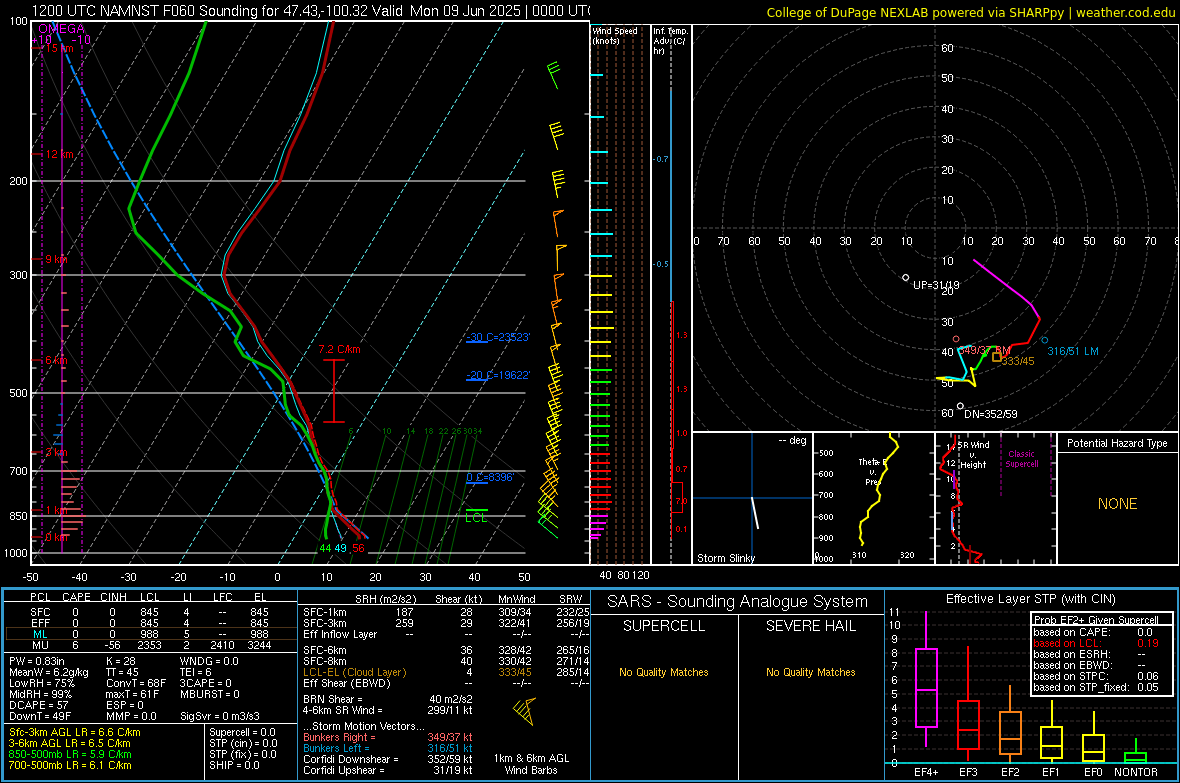1180x783 pixels.
Task: Click the '0 C=8396' freezing level label
Action: click(x=490, y=477)
